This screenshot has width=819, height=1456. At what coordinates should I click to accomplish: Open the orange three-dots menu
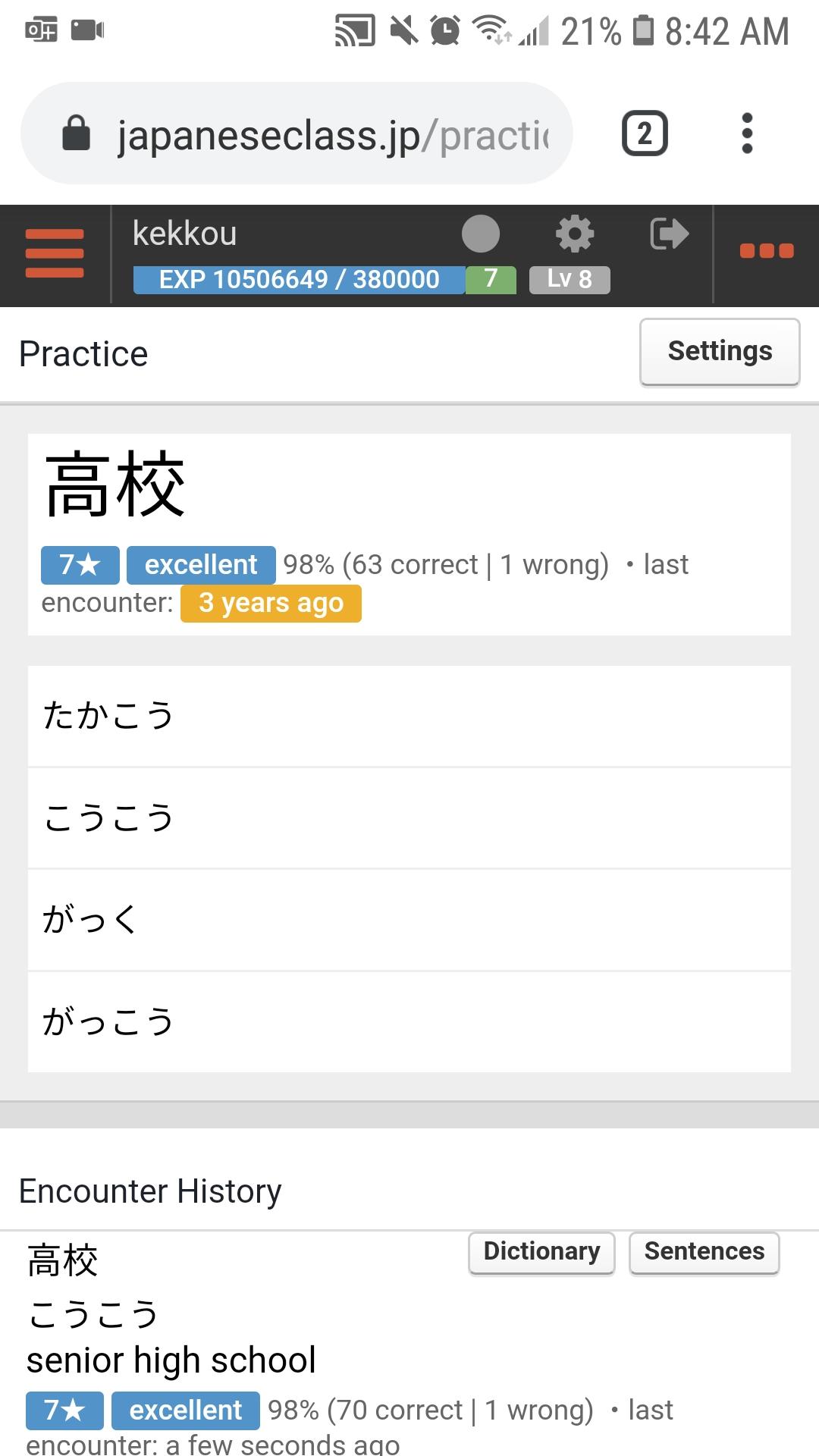(766, 251)
